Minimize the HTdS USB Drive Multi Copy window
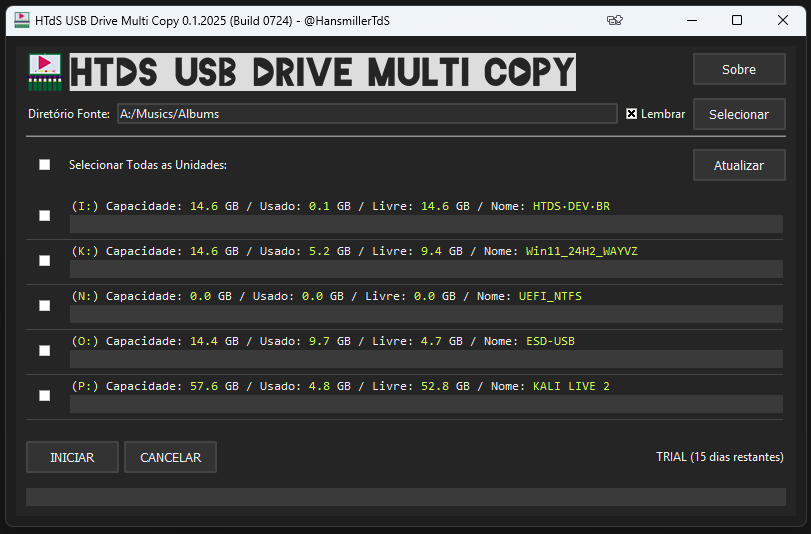 coord(692,20)
